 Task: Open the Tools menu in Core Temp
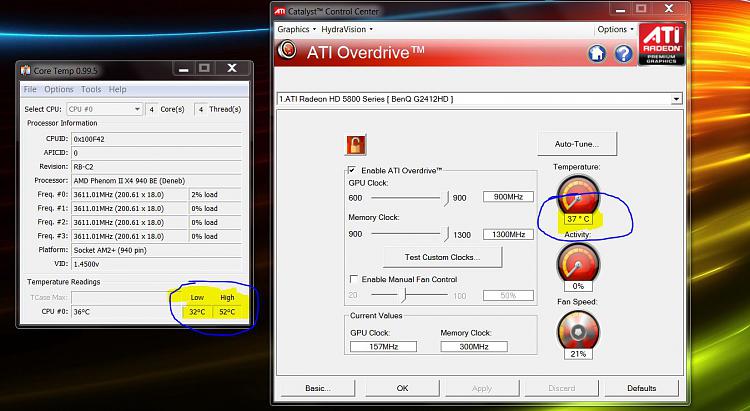pos(91,89)
